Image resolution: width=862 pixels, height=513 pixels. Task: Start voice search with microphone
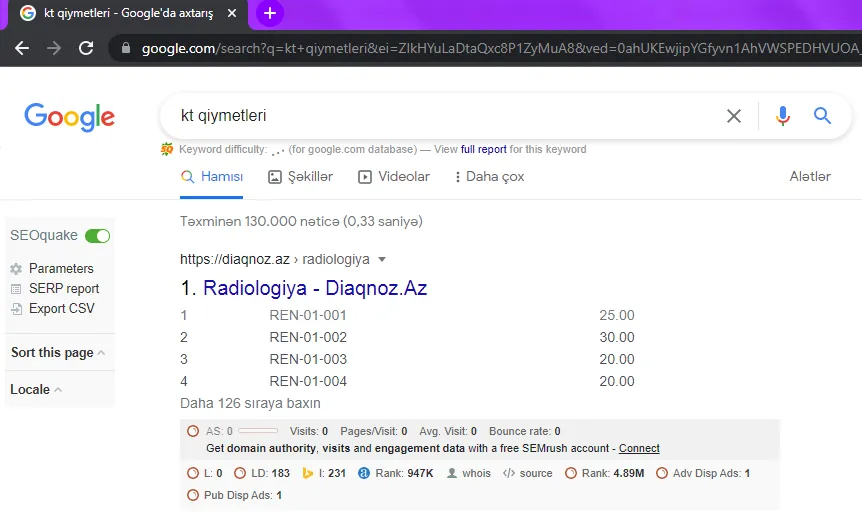(x=782, y=116)
